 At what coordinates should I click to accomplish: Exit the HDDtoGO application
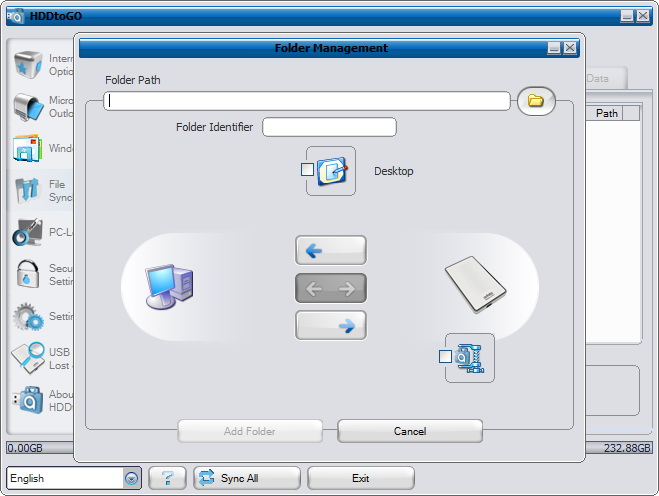point(361,478)
